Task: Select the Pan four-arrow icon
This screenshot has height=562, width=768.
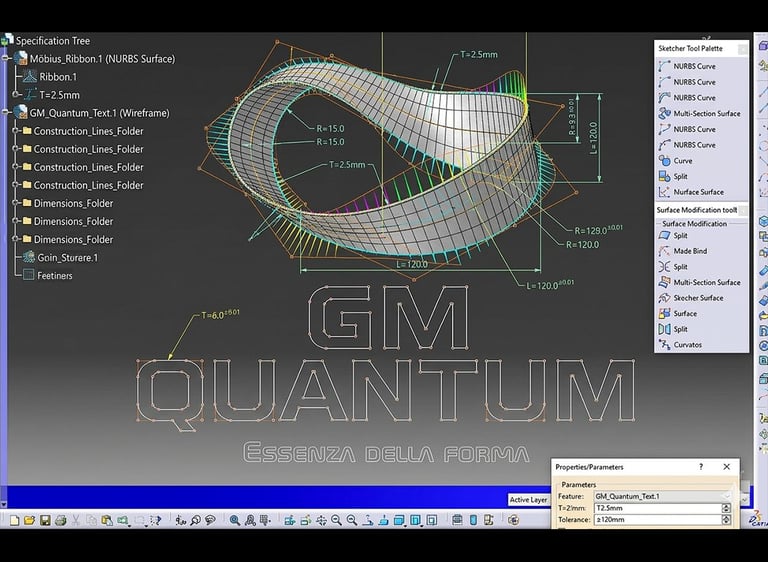Action: [321, 520]
